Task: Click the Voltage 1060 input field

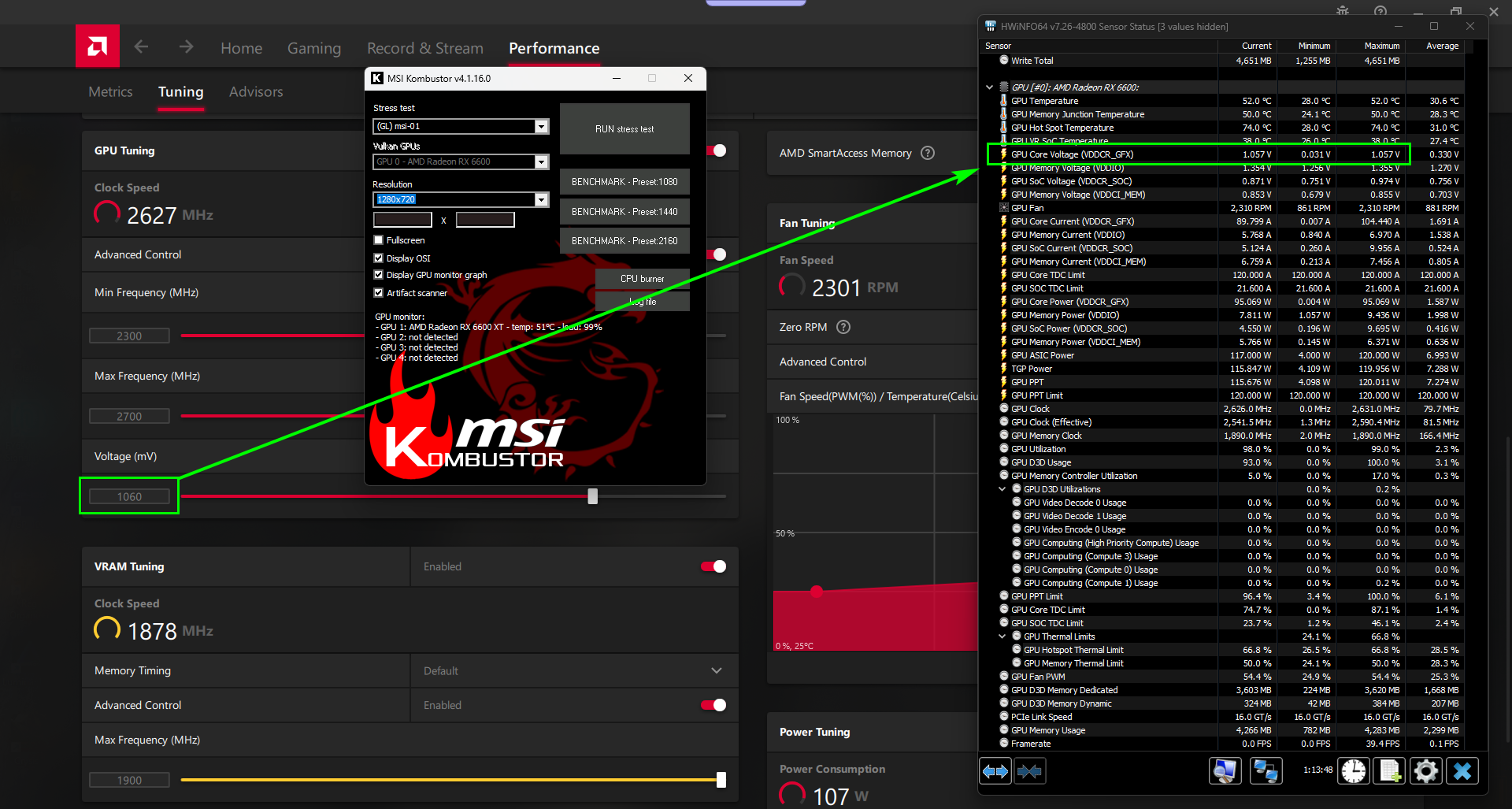Action: [x=129, y=496]
